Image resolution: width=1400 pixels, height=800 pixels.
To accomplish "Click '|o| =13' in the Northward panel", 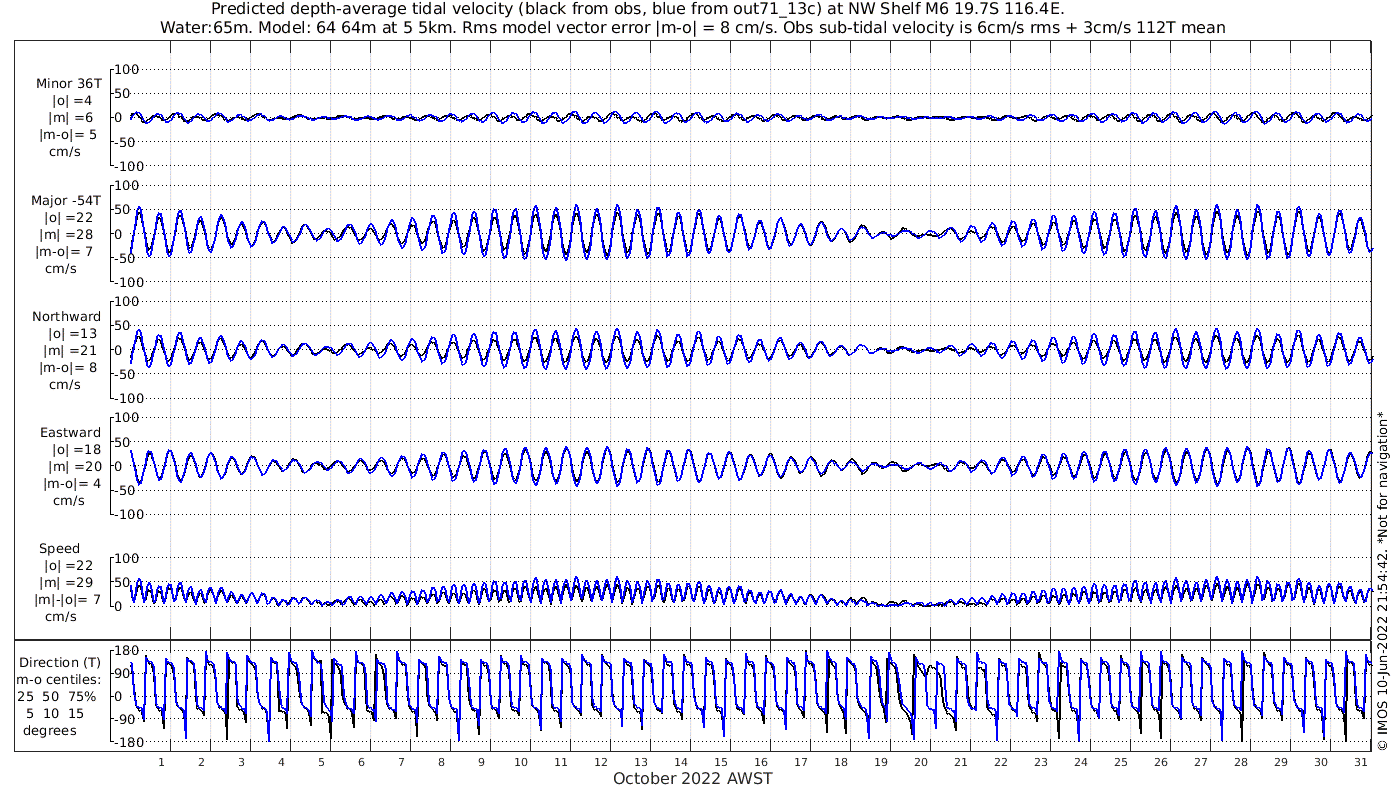I will click(x=72, y=334).
